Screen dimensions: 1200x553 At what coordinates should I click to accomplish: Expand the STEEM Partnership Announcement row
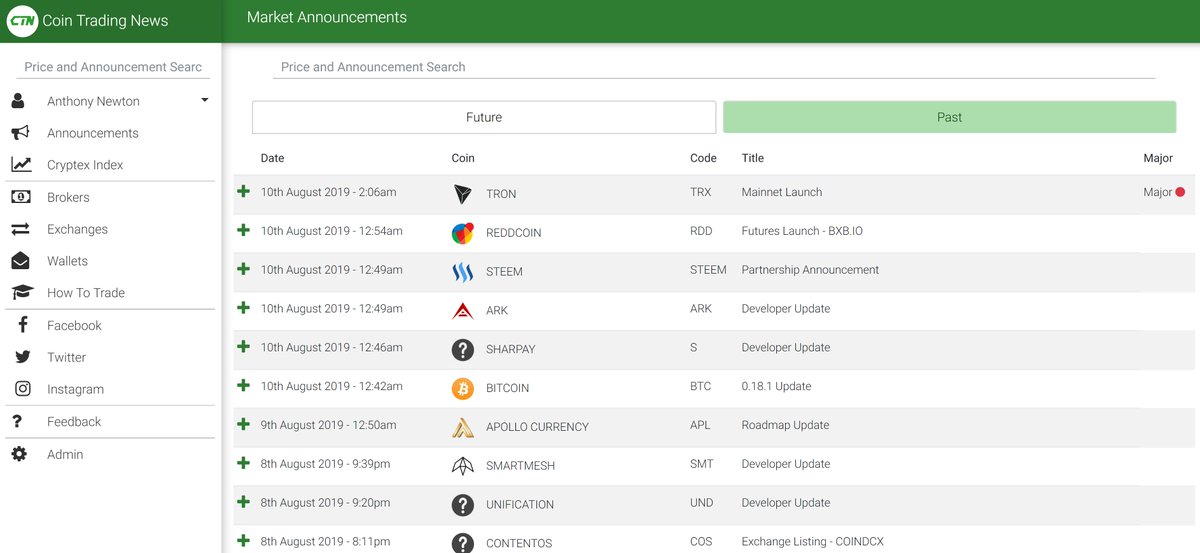pos(243,269)
